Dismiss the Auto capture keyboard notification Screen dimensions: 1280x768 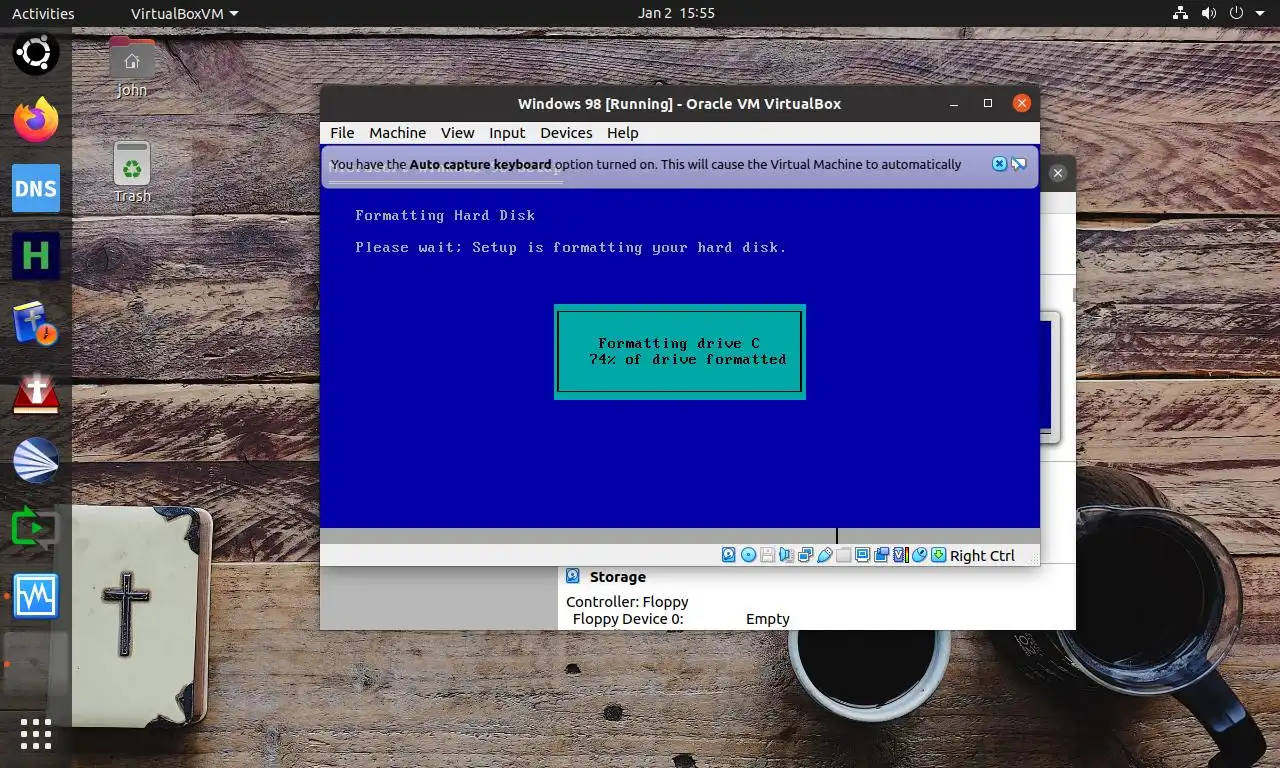tap(999, 164)
